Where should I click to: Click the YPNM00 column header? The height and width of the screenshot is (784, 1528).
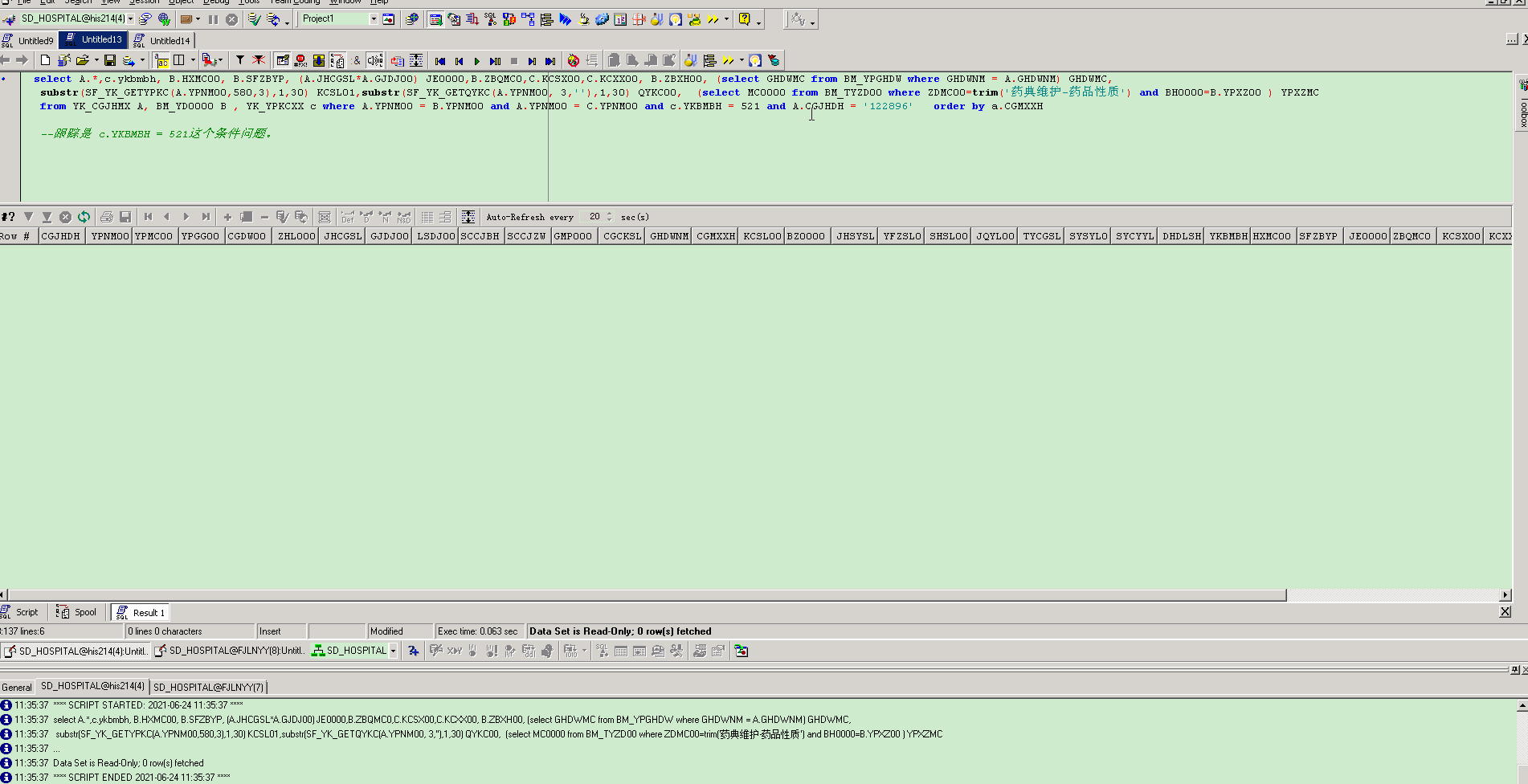(x=110, y=236)
